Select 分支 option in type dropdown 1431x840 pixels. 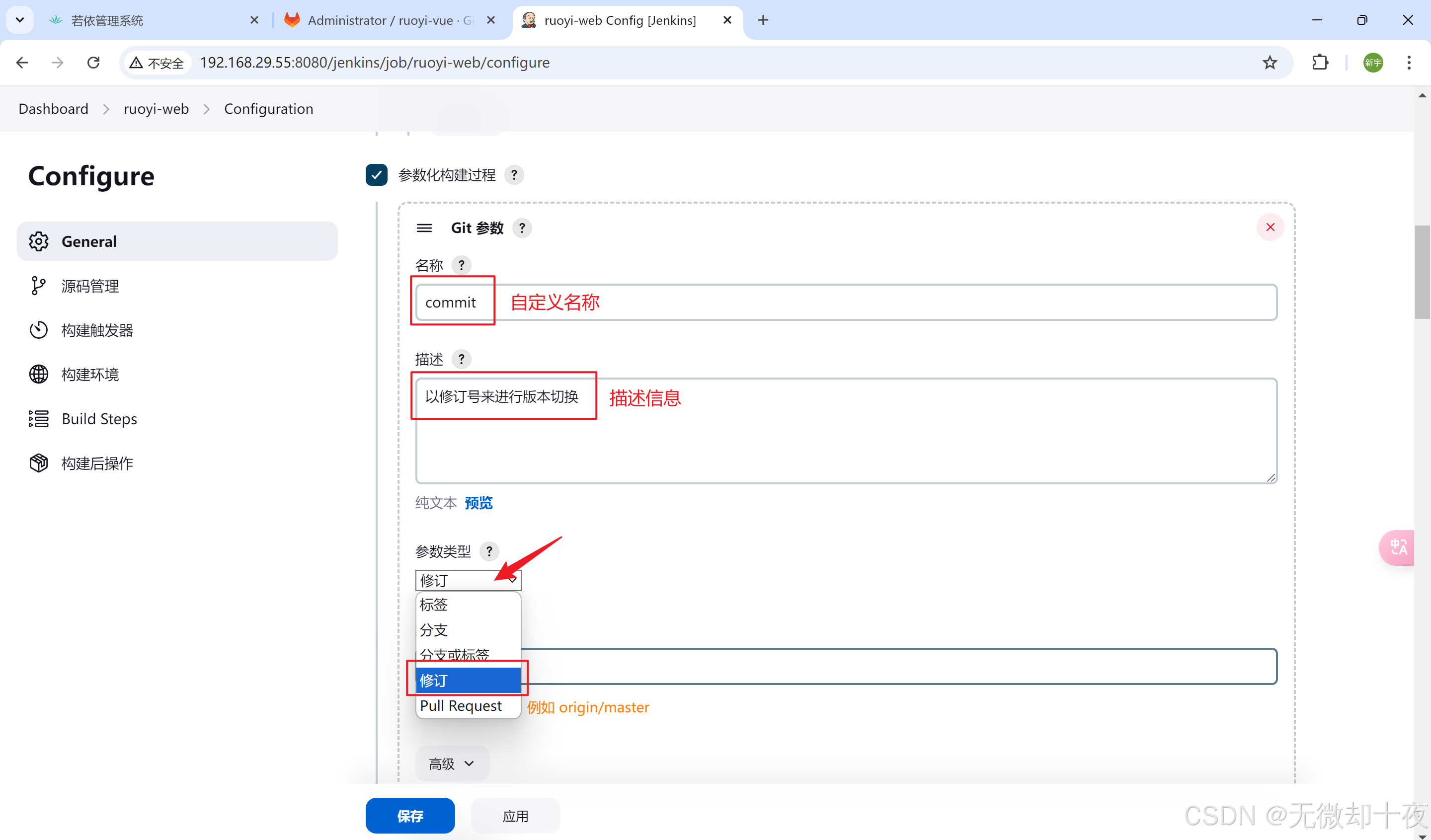(x=434, y=630)
